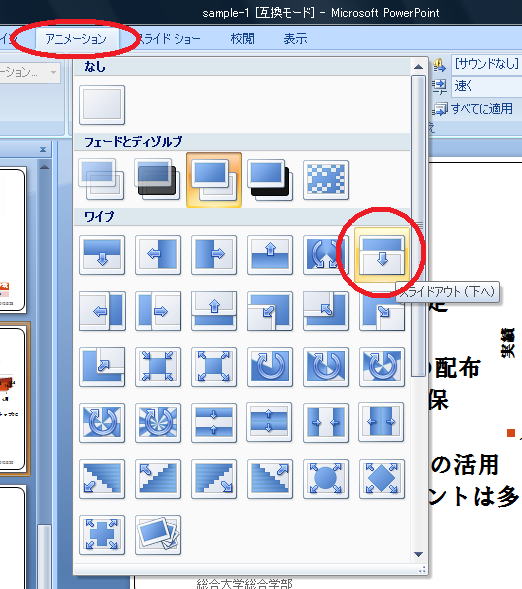Switch to the アニメーション ribbon tab
This screenshot has height=589, width=522.
[x=76, y=39]
